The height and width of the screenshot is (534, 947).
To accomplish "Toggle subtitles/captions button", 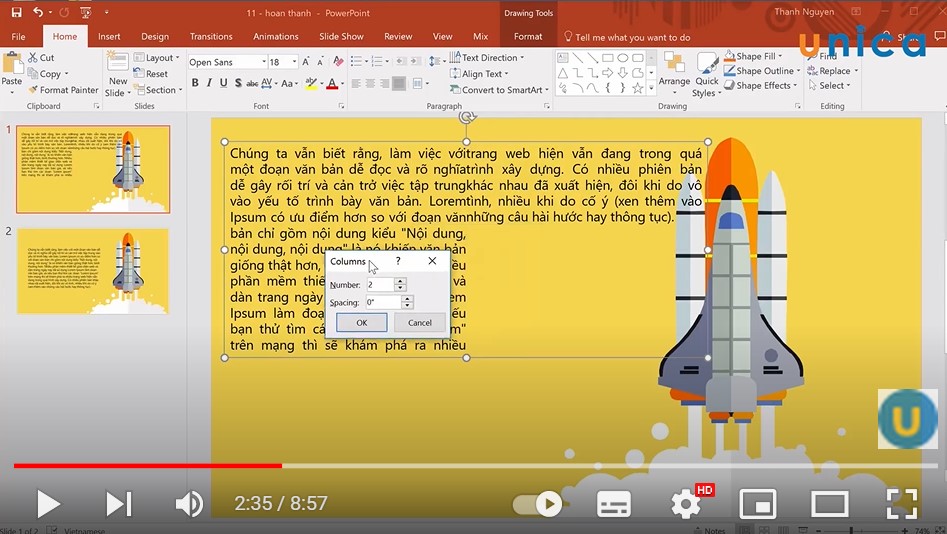I will [x=613, y=503].
